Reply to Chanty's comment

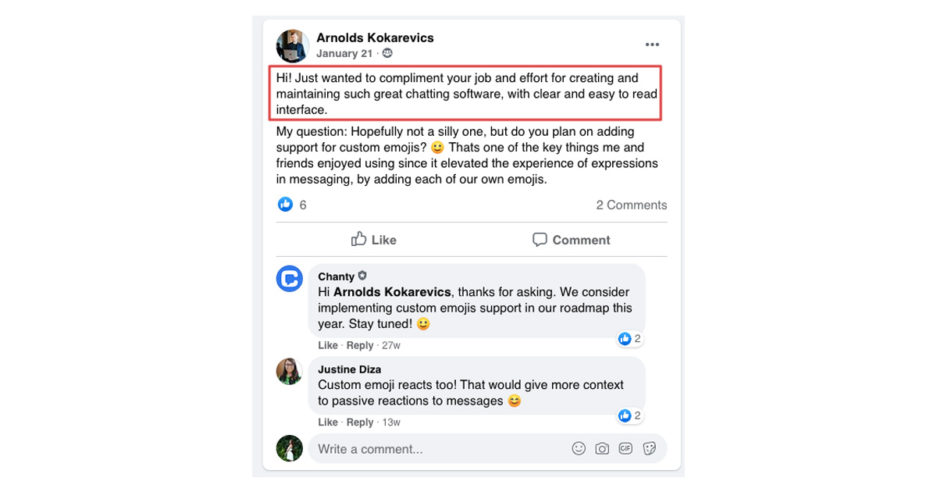coord(360,346)
